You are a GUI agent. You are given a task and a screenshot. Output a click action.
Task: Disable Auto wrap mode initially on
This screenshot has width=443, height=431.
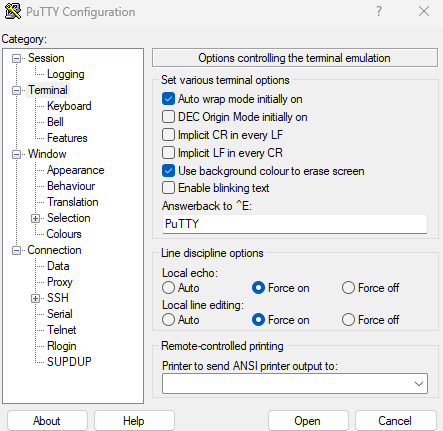coord(168,99)
